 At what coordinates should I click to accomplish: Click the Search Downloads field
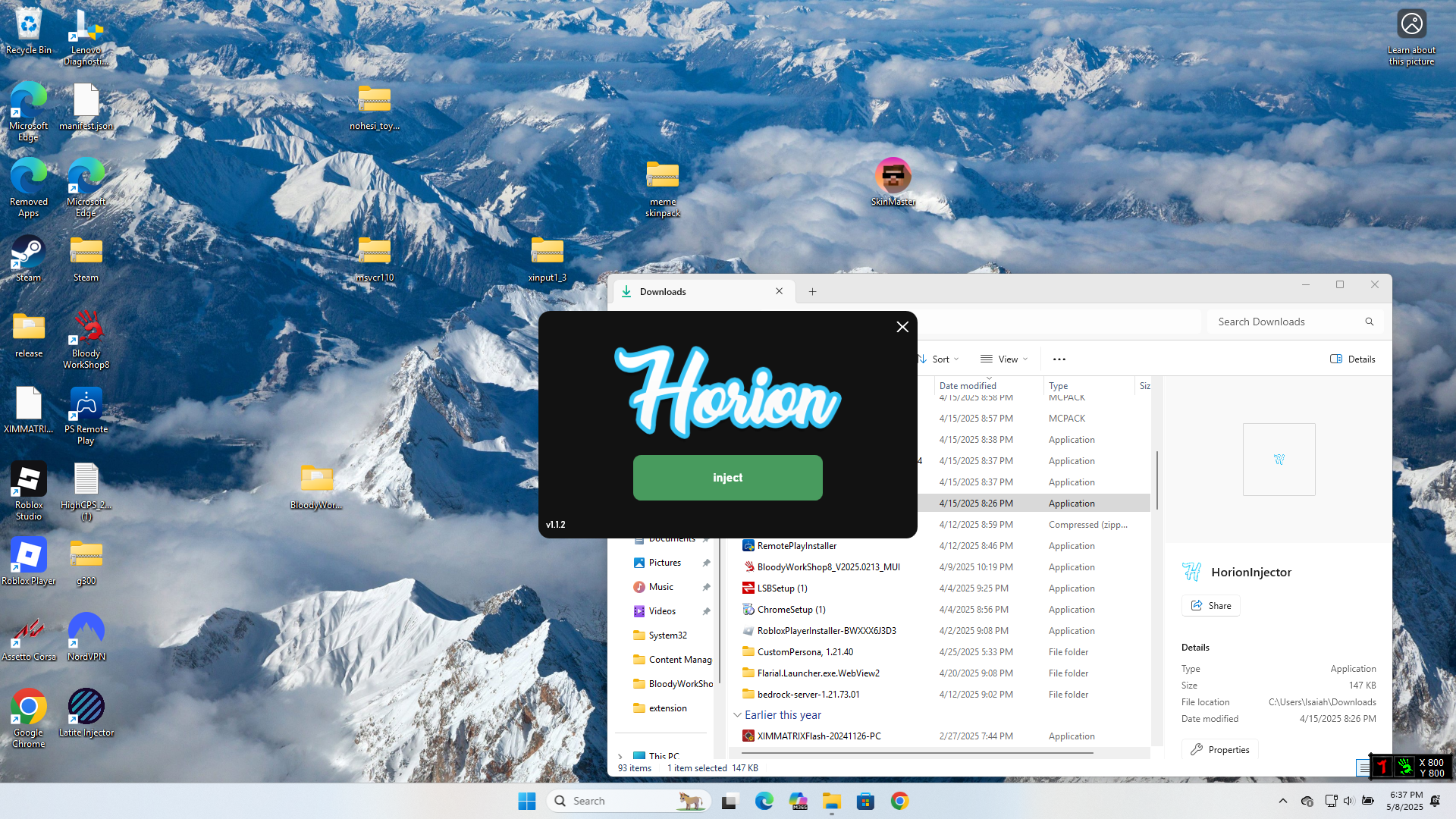1285,322
